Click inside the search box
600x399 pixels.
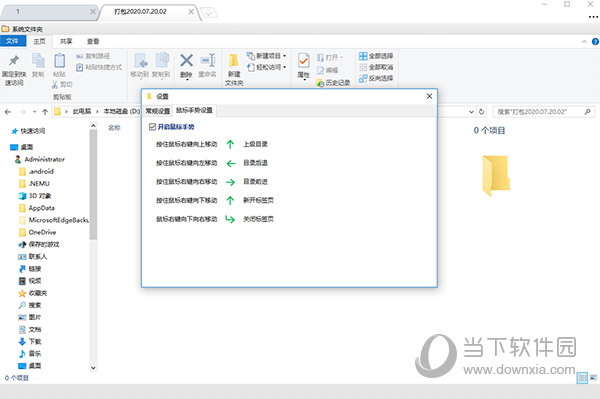538,112
